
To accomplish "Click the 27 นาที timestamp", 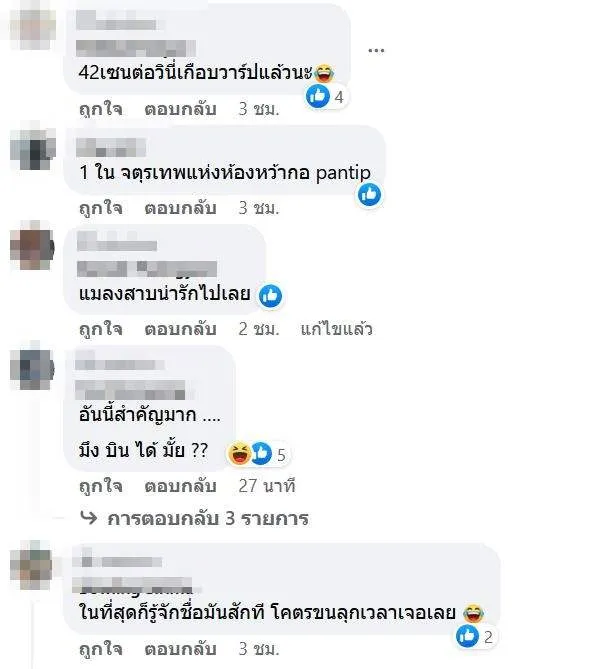I will click(267, 486).
